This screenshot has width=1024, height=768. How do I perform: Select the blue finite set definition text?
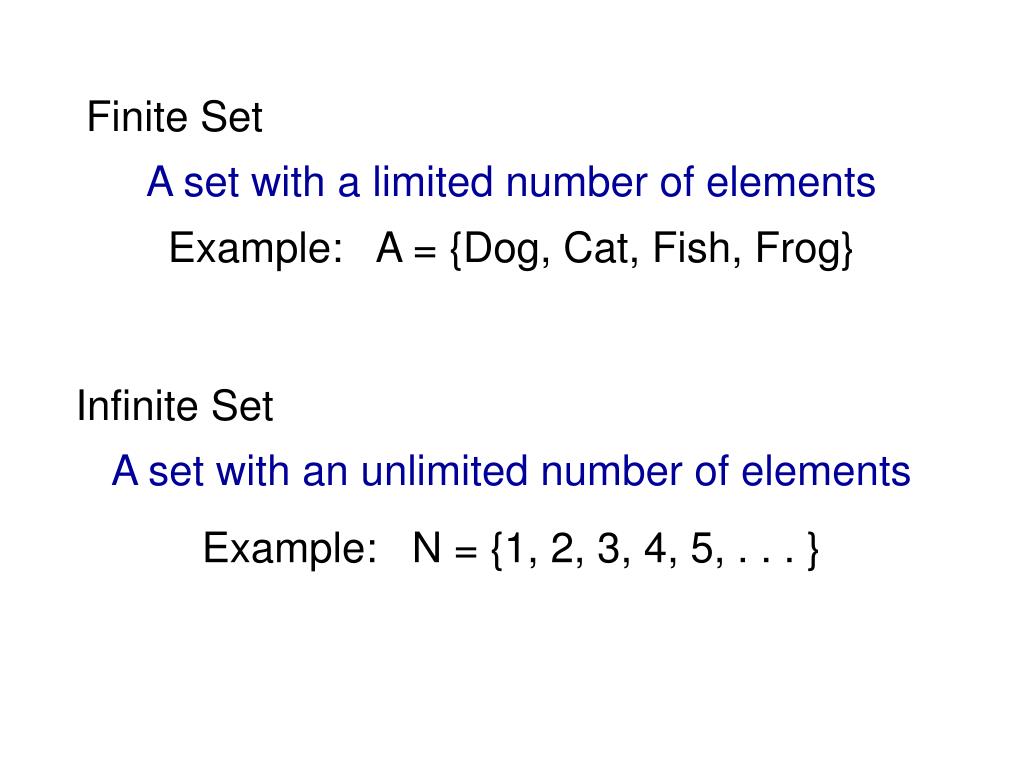pyautogui.click(x=511, y=182)
